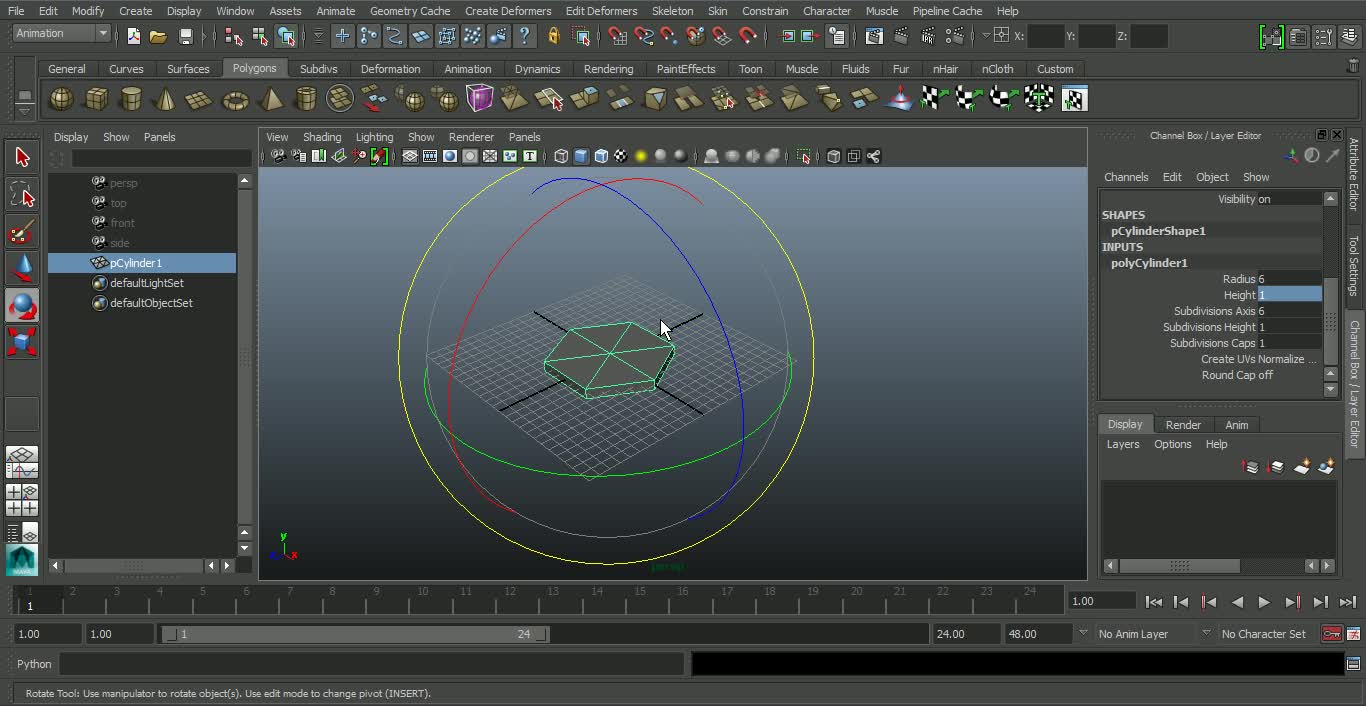1366x706 pixels.
Task: Switch to the Render layer tab
Action: (1183, 425)
